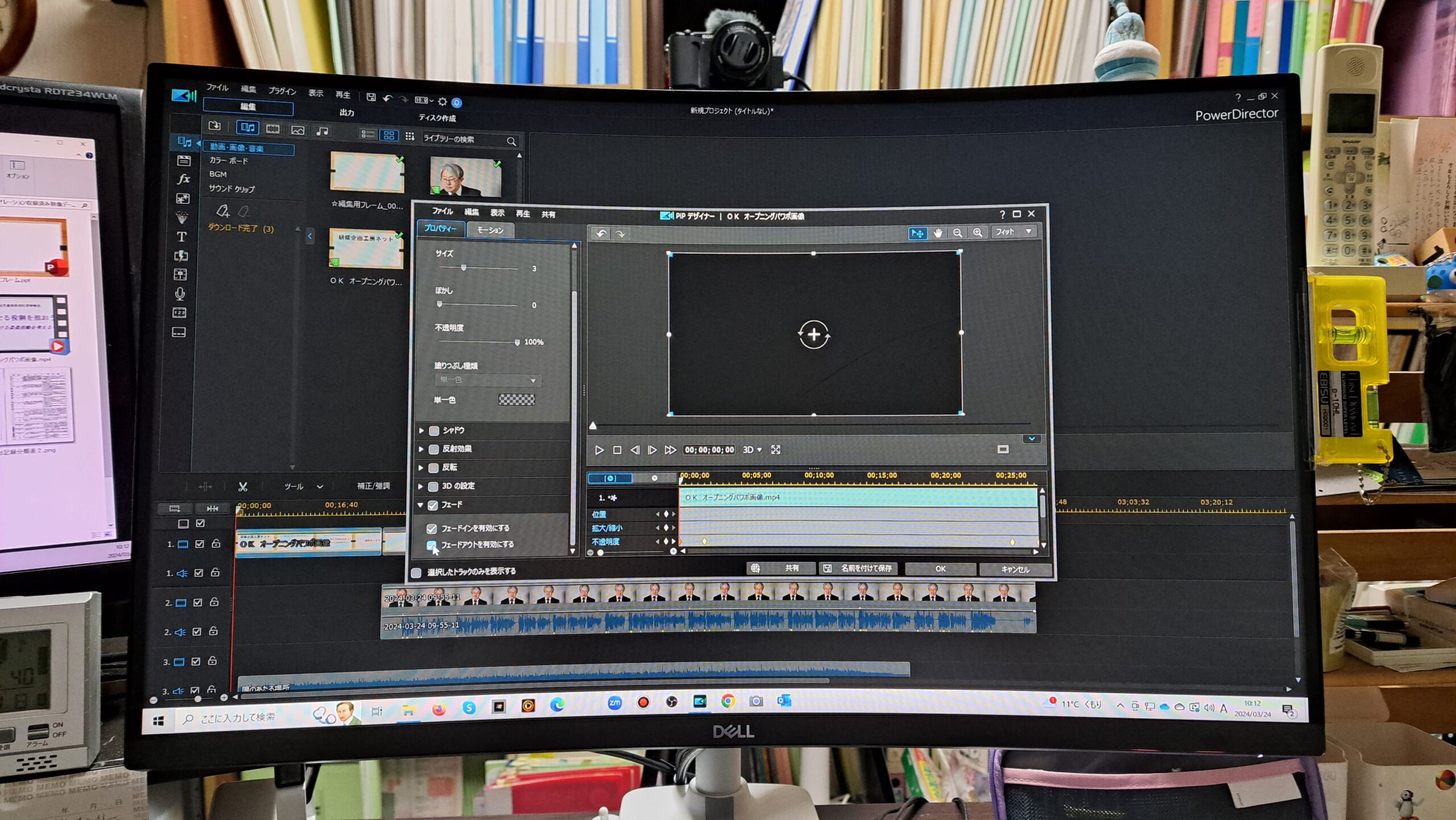Click the import media folder icon
Image resolution: width=1456 pixels, height=820 pixels.
coord(215,126)
